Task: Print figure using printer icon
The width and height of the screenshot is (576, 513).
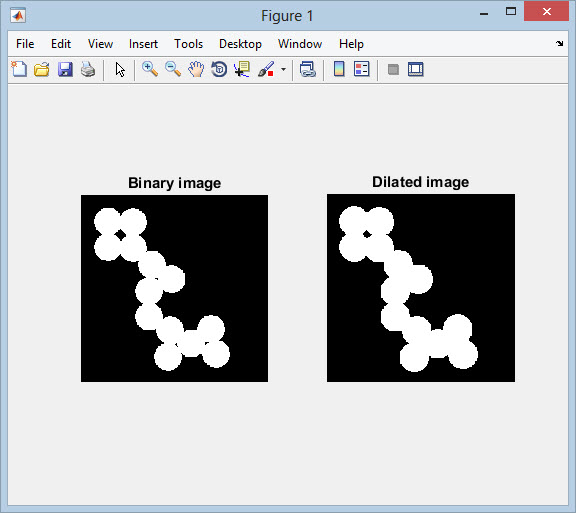Action: 88,69
